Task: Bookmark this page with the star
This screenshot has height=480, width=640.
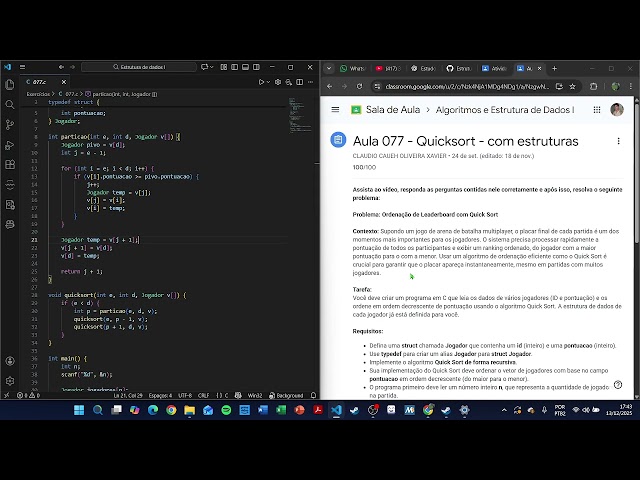Action: tap(572, 87)
